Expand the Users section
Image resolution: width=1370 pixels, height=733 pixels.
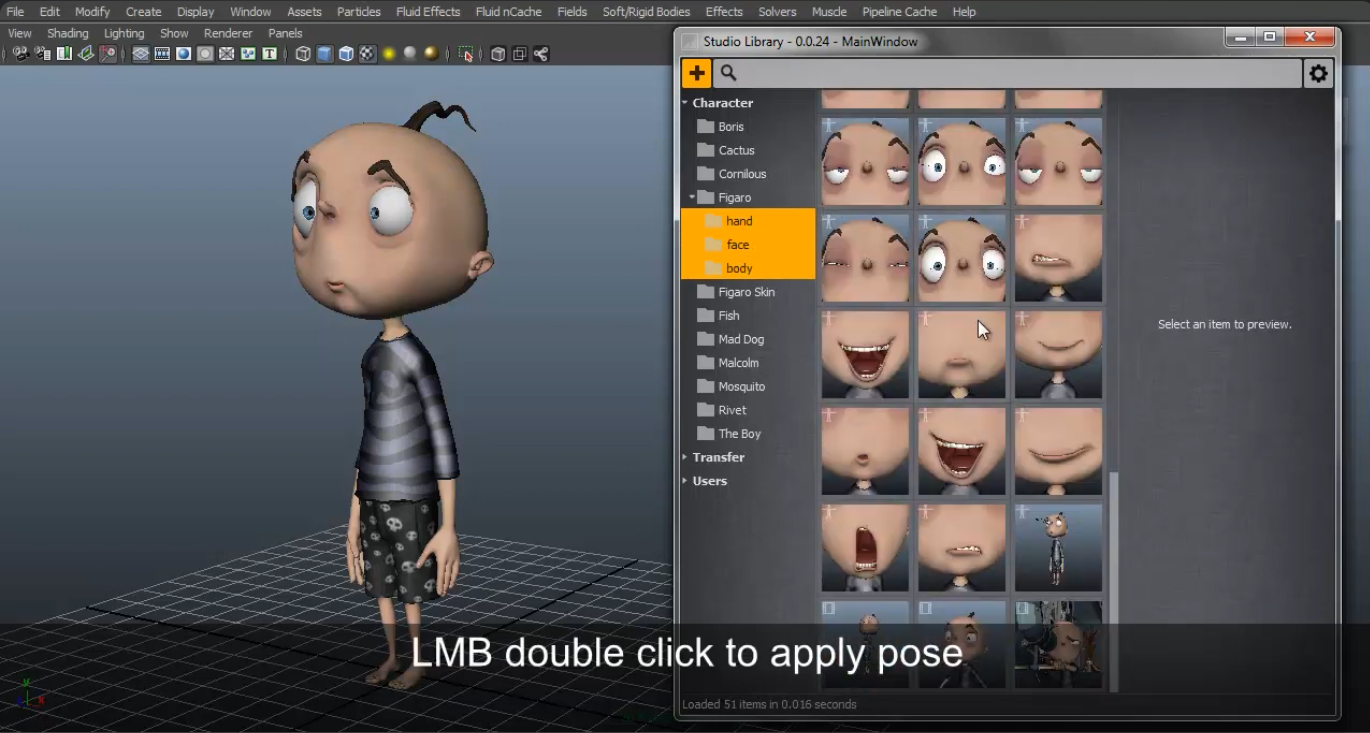click(x=685, y=481)
